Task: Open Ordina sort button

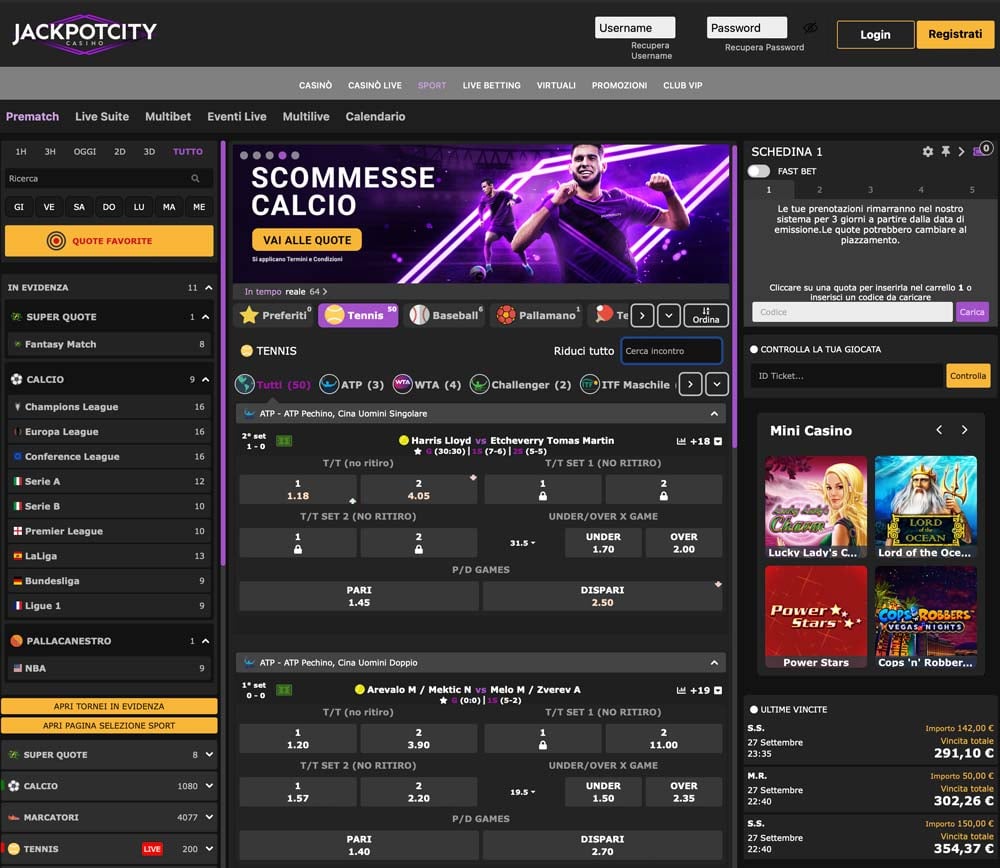Action: [705, 315]
